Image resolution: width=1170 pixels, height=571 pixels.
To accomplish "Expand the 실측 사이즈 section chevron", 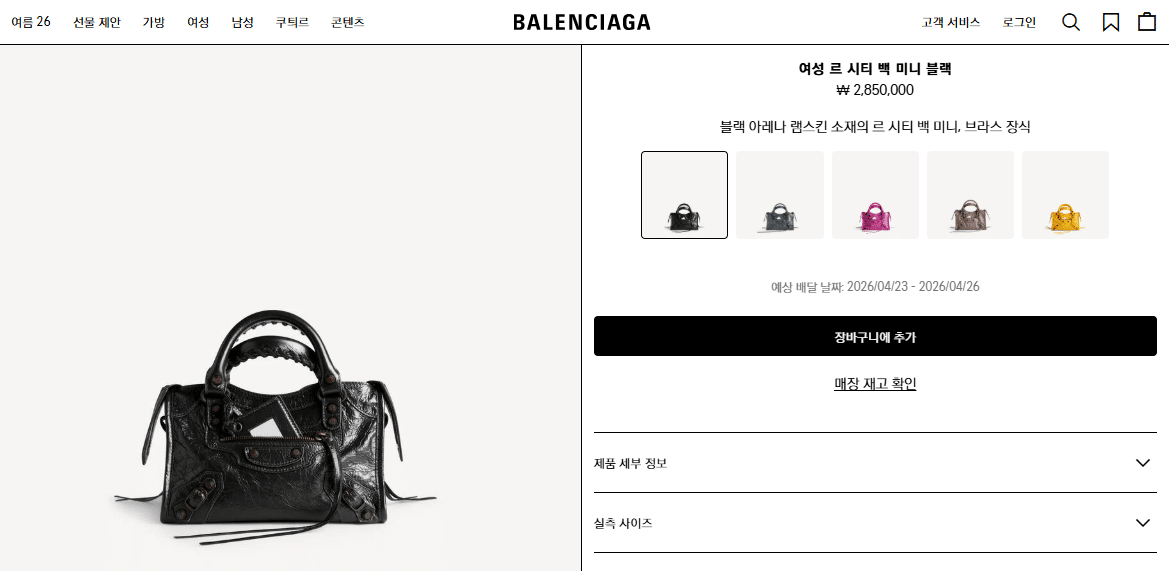I will [1142, 522].
